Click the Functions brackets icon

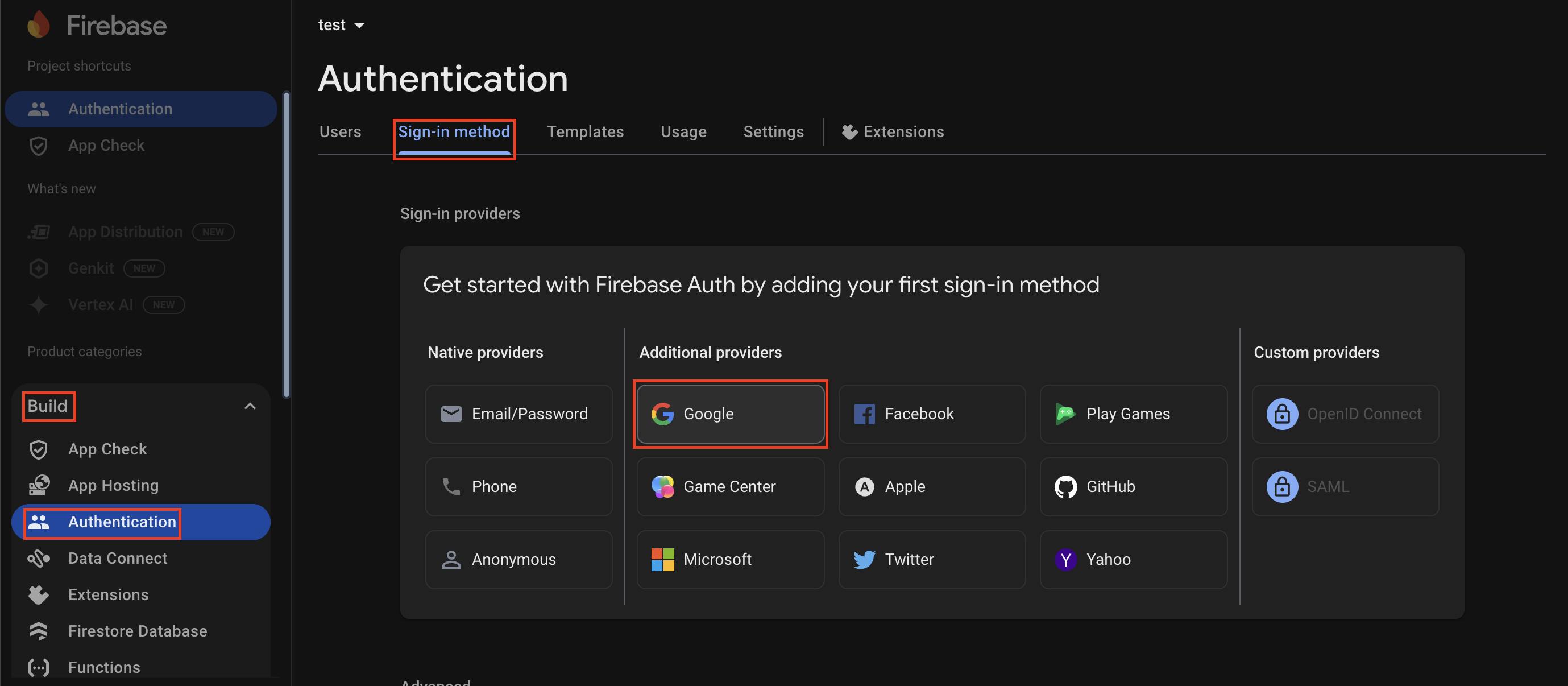coord(38,668)
